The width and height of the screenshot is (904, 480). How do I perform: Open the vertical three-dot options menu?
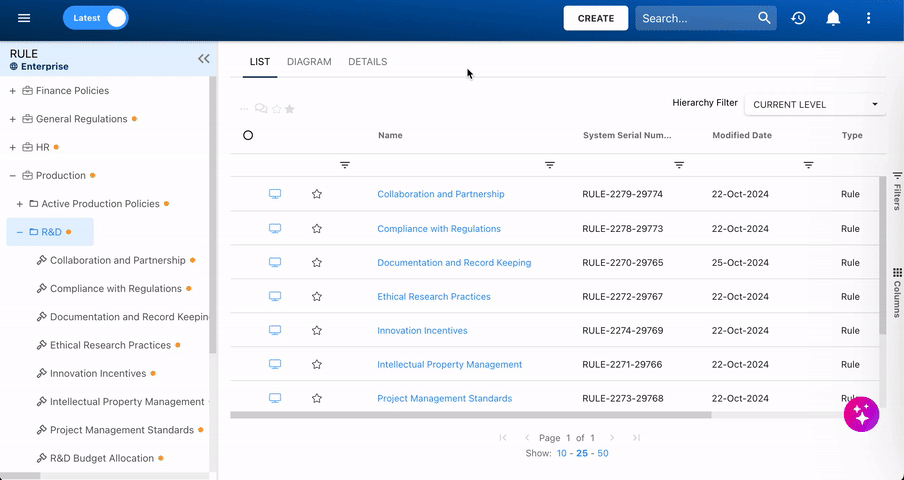(868, 18)
